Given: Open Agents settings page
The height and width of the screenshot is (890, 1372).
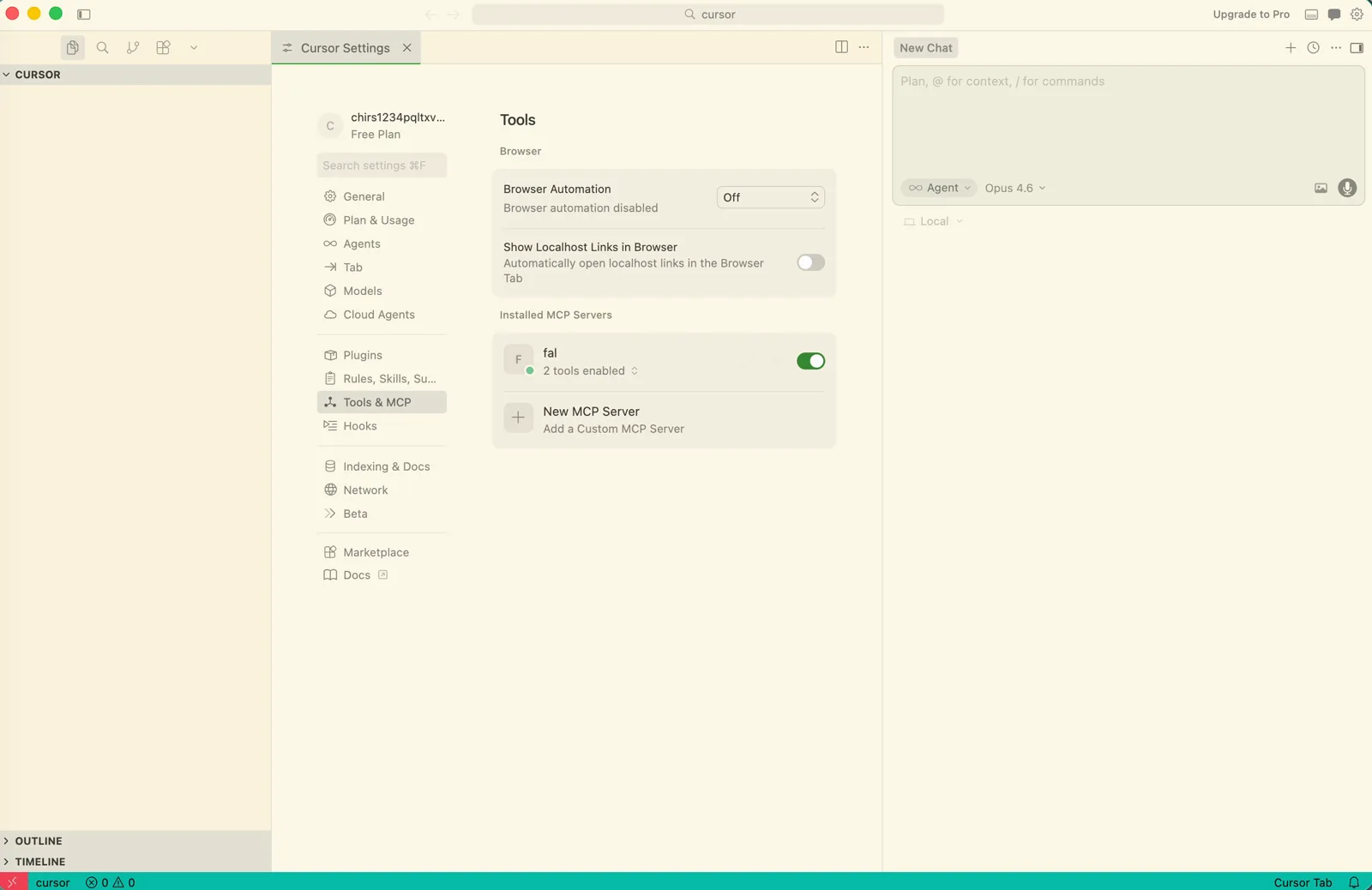Looking at the screenshot, I should [382, 244].
